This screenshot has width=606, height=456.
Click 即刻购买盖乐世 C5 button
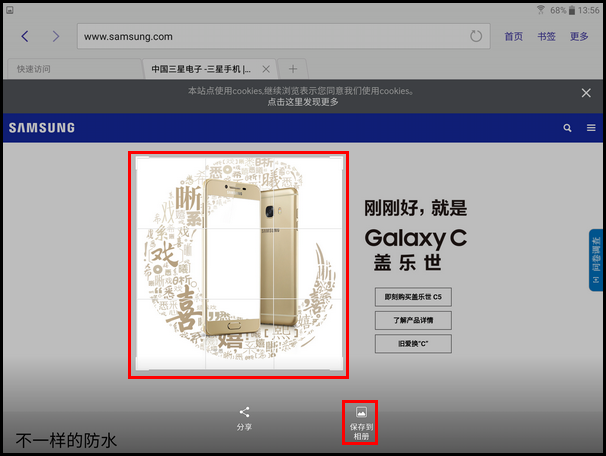413,297
